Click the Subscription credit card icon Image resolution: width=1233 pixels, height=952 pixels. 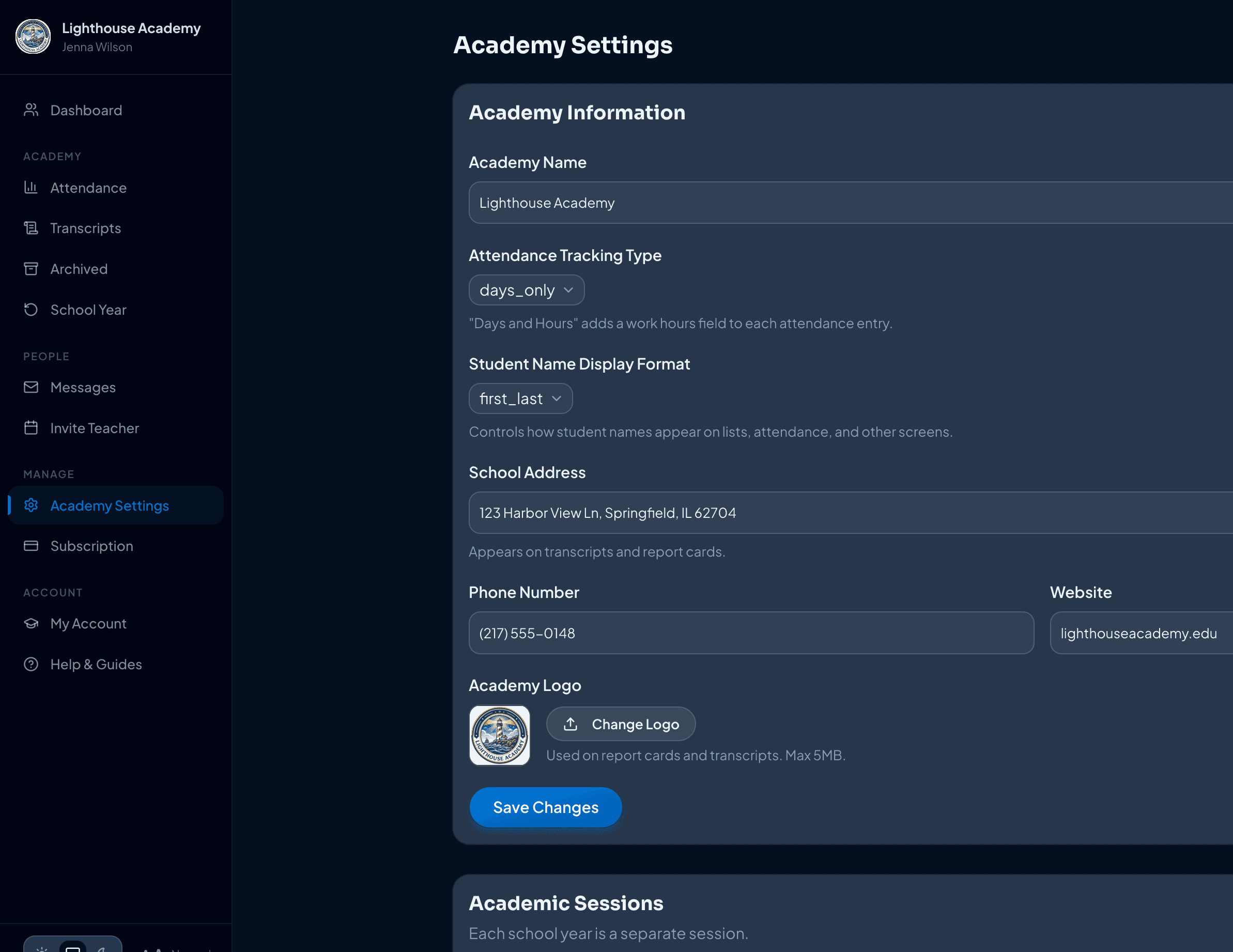tap(31, 546)
